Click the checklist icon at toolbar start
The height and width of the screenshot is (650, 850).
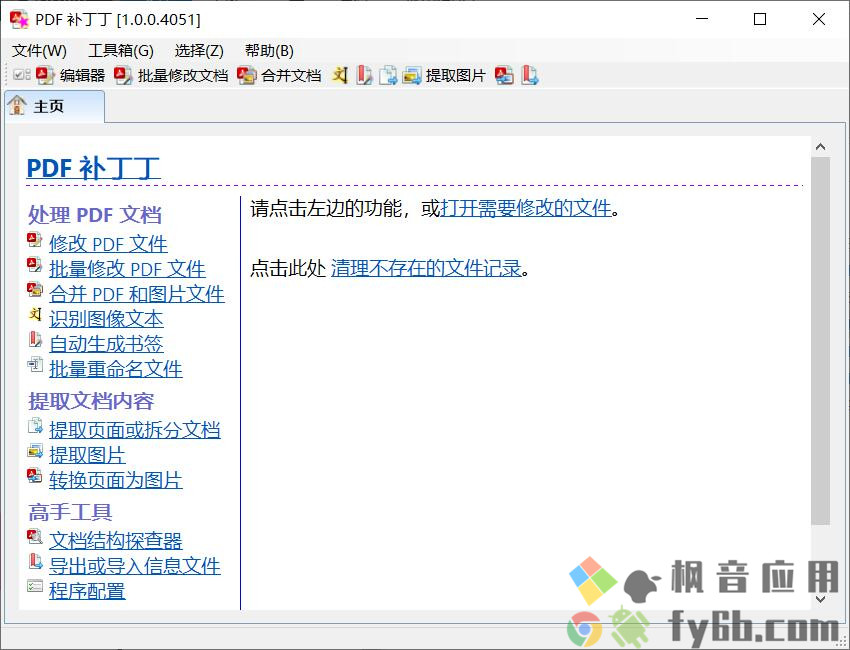tap(22, 75)
